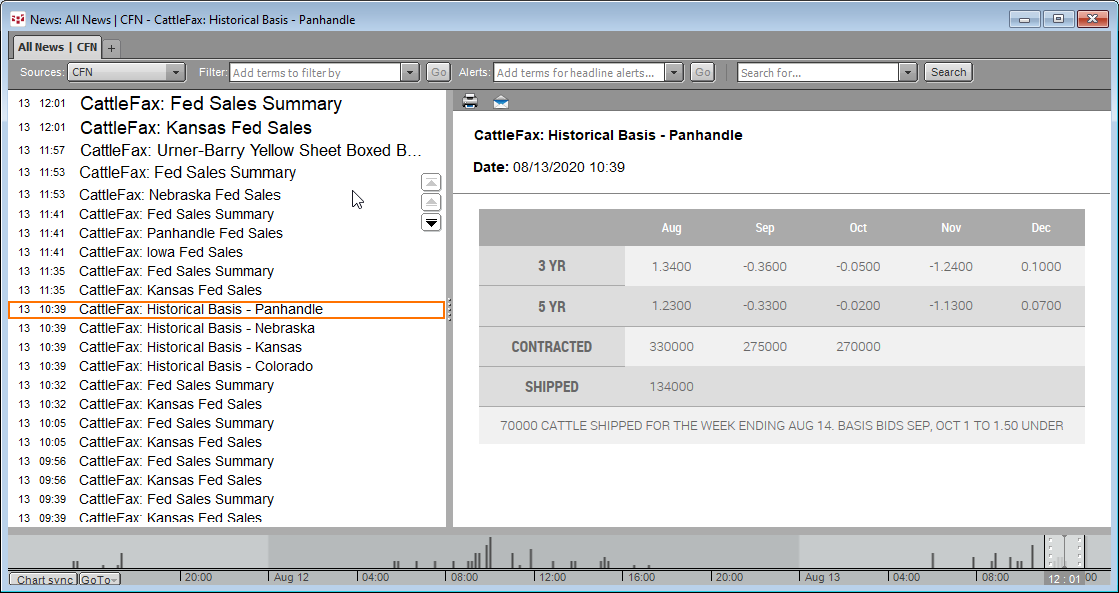Open Historical Basis - Nebraska headline

point(196,328)
